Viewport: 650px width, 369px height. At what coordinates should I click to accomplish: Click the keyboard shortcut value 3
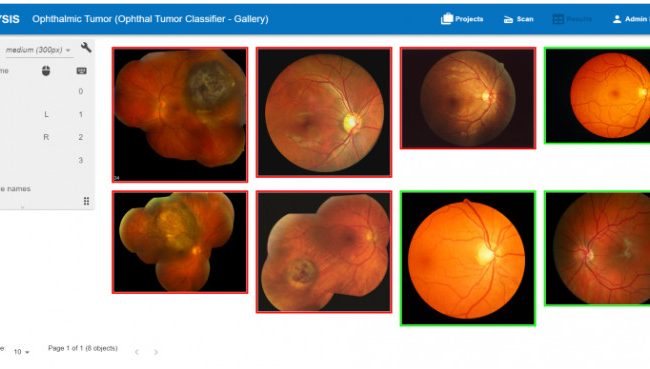[x=81, y=160]
